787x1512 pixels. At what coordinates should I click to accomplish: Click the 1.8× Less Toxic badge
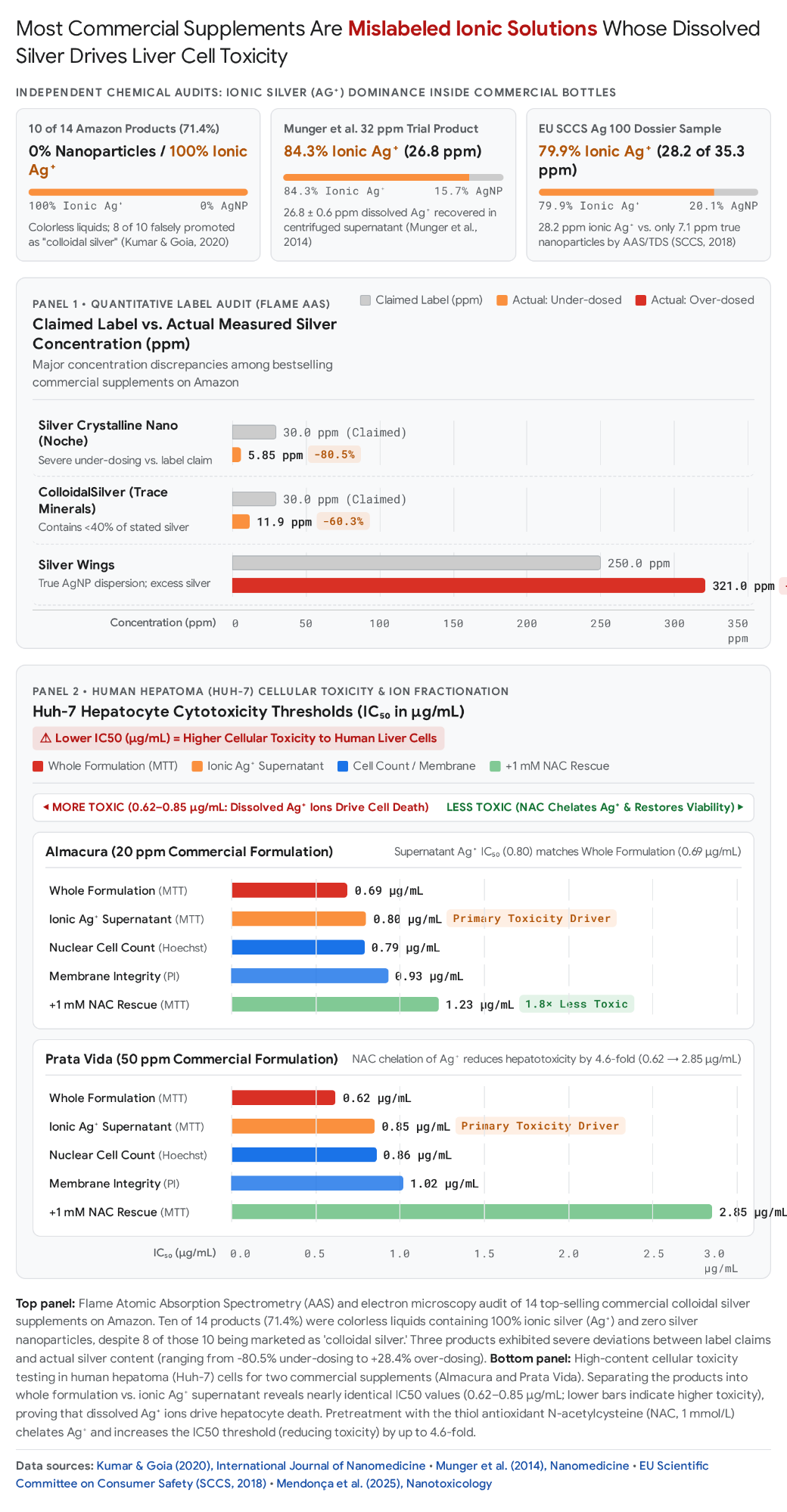click(x=577, y=1004)
